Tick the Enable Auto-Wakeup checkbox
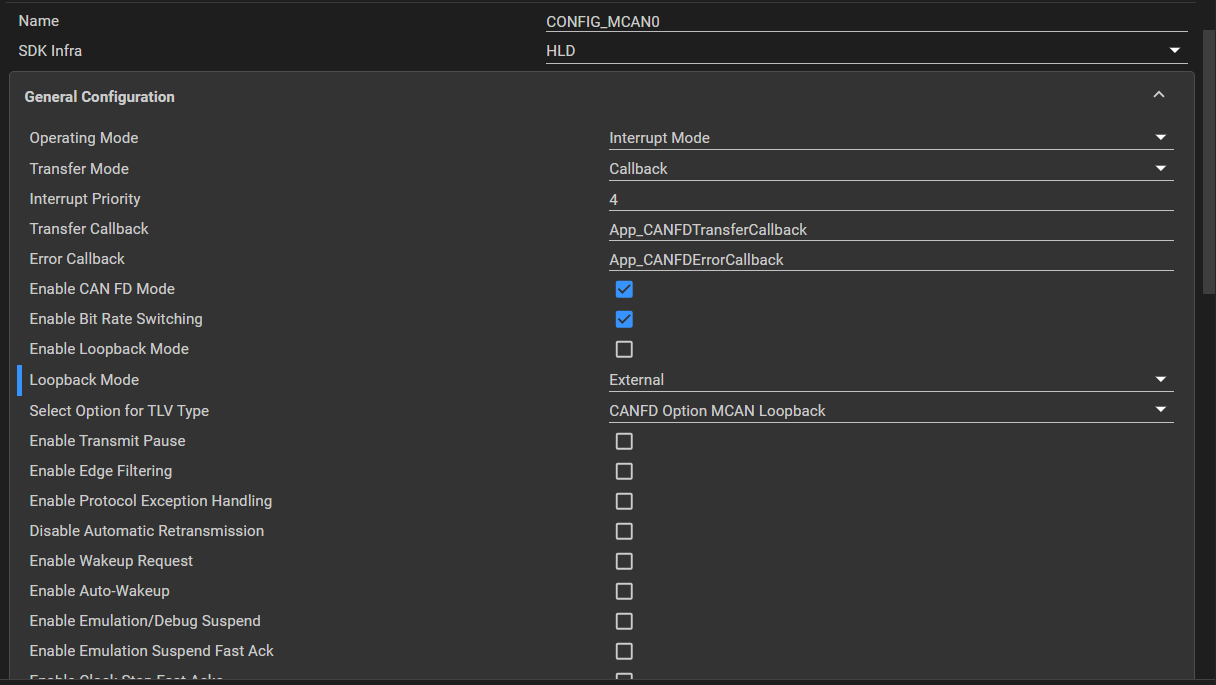This screenshot has width=1216, height=685. 624,591
